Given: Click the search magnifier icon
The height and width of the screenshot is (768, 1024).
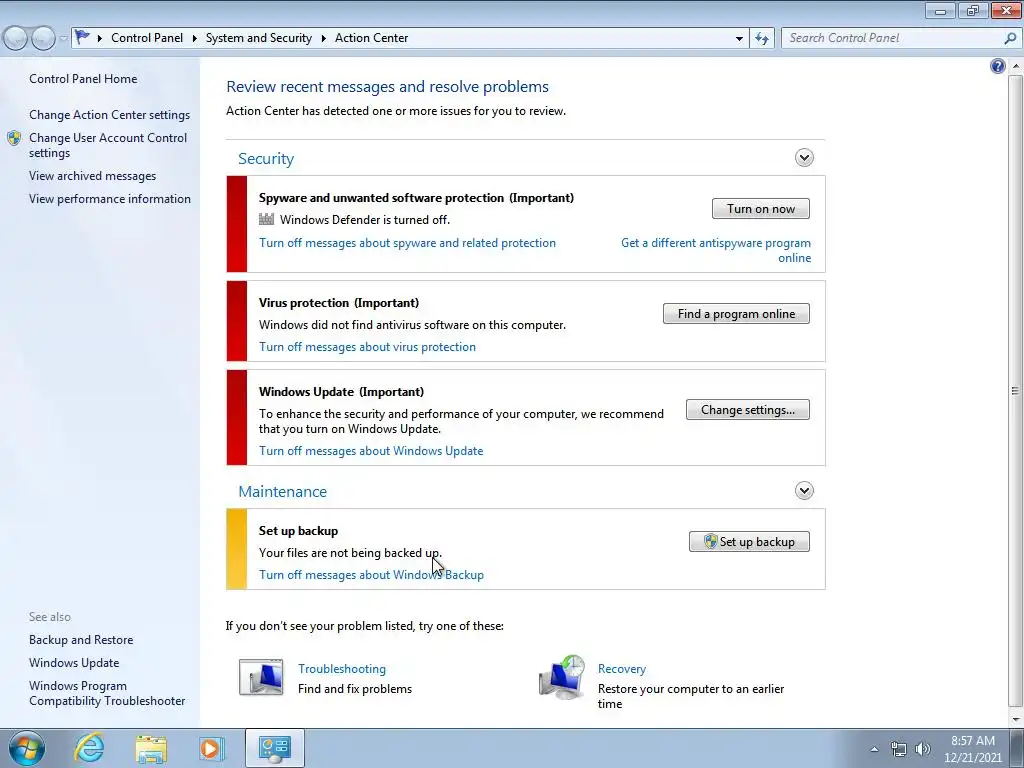Looking at the screenshot, I should coord(1010,38).
